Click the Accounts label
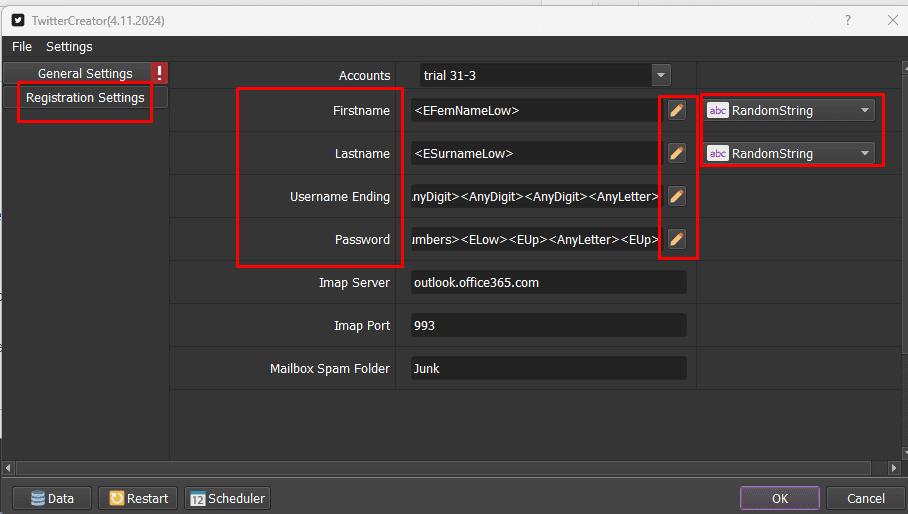This screenshot has height=514, width=908. point(364,76)
